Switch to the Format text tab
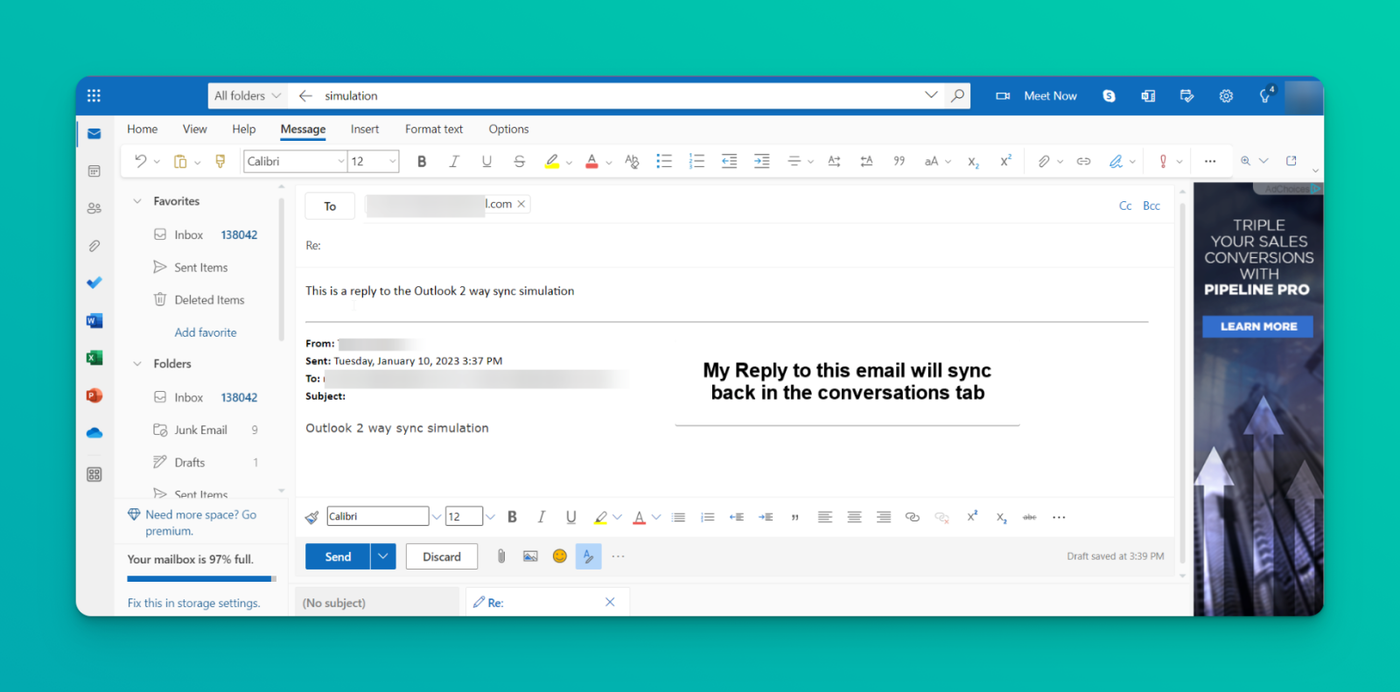This screenshot has width=1400, height=692. 434,129
